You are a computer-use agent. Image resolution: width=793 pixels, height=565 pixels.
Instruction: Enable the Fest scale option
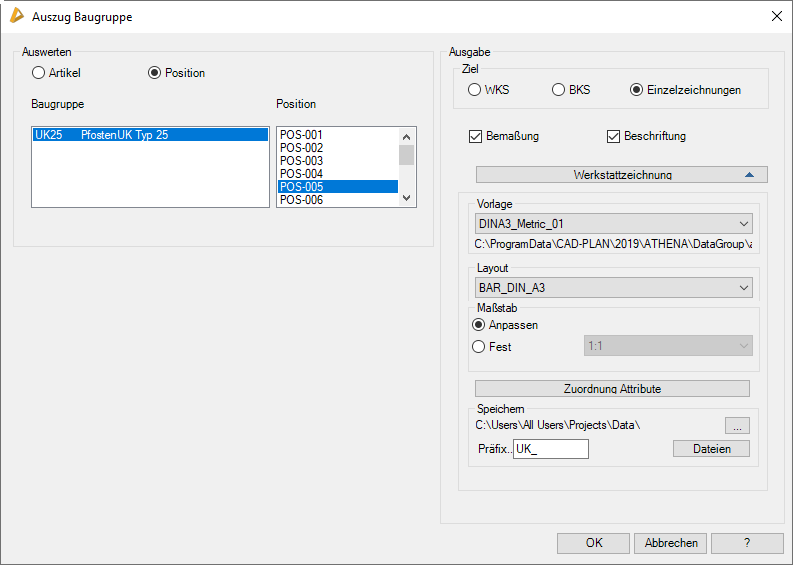[x=479, y=346]
